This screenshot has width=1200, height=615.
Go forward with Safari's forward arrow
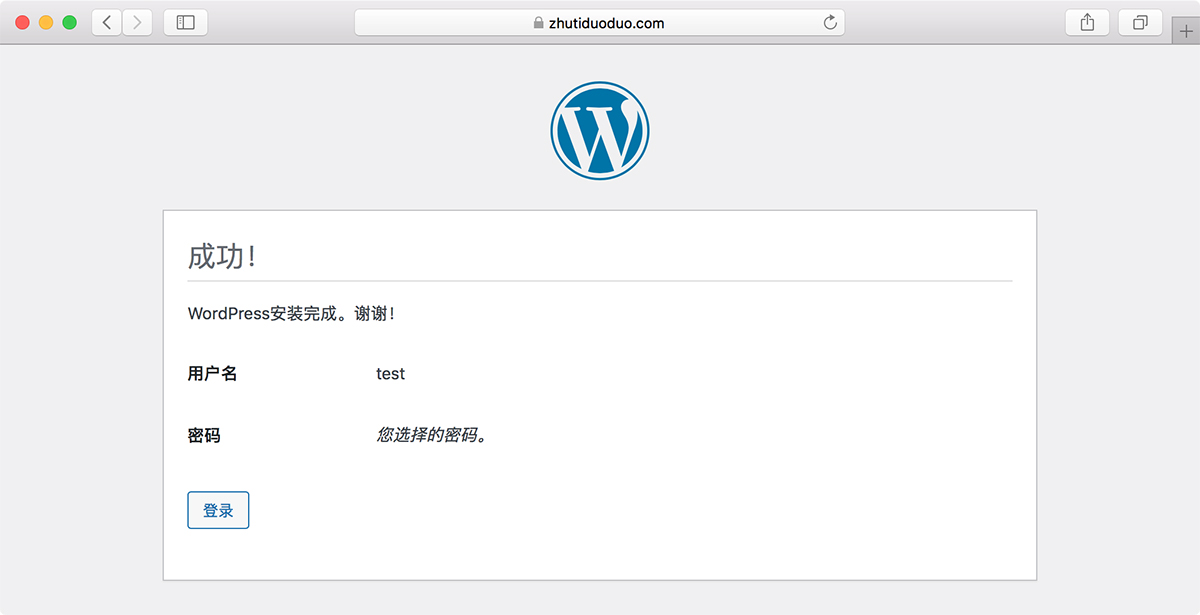click(137, 22)
